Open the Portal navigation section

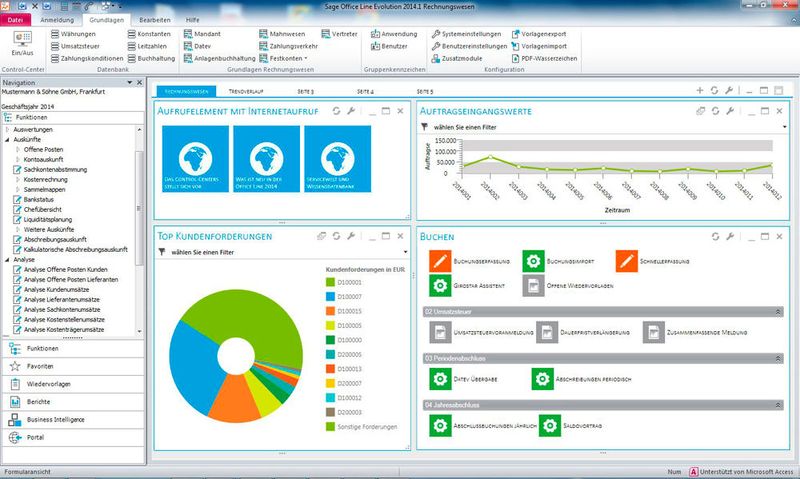(x=73, y=438)
